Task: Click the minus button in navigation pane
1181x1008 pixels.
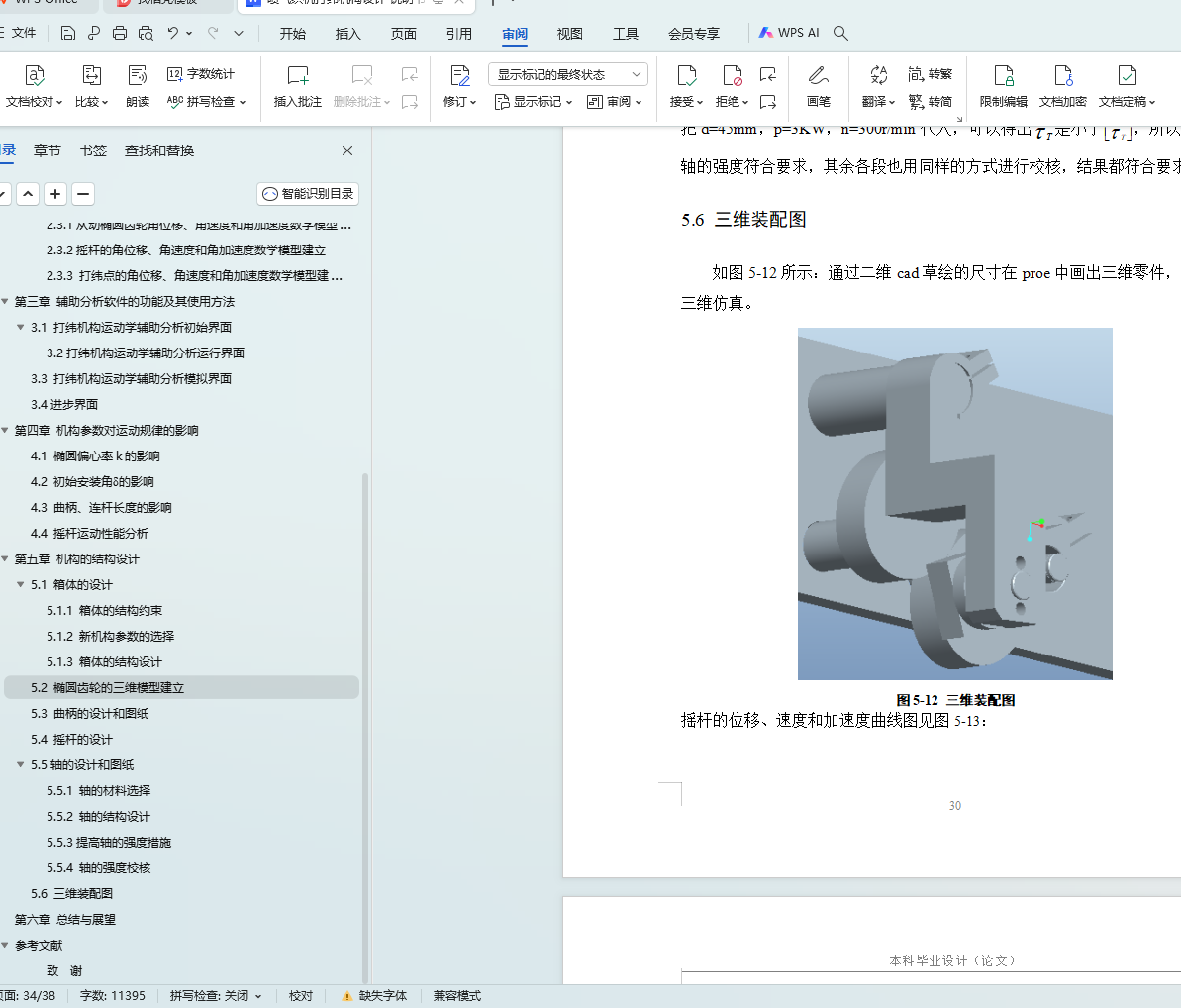Action: (x=83, y=194)
